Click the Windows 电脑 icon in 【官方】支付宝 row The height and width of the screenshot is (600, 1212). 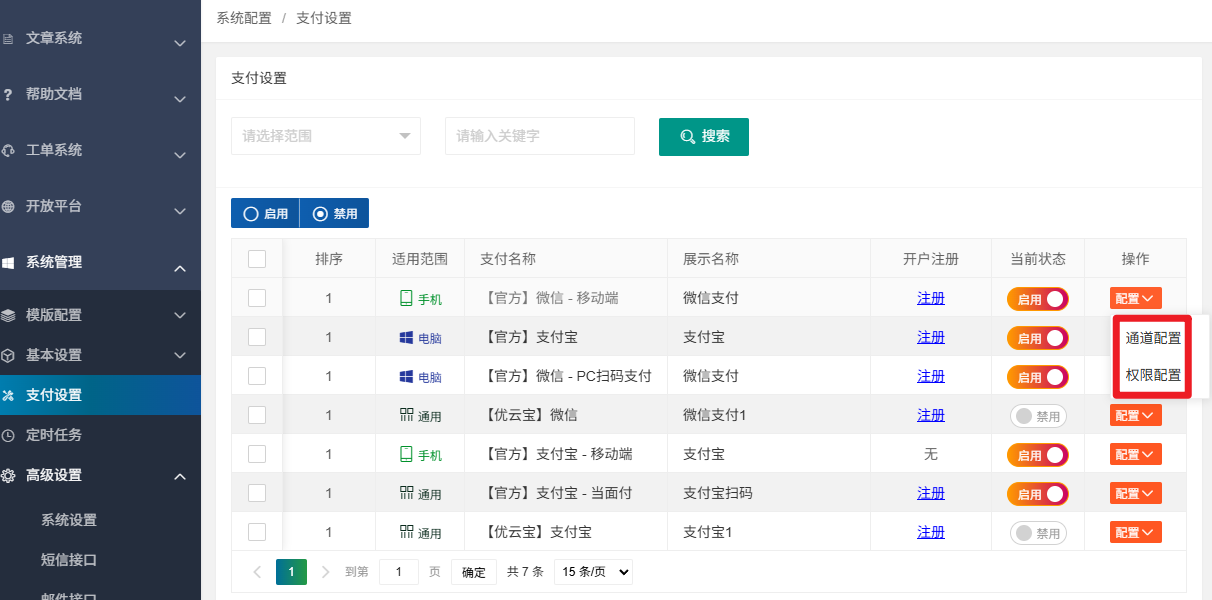pos(406,337)
